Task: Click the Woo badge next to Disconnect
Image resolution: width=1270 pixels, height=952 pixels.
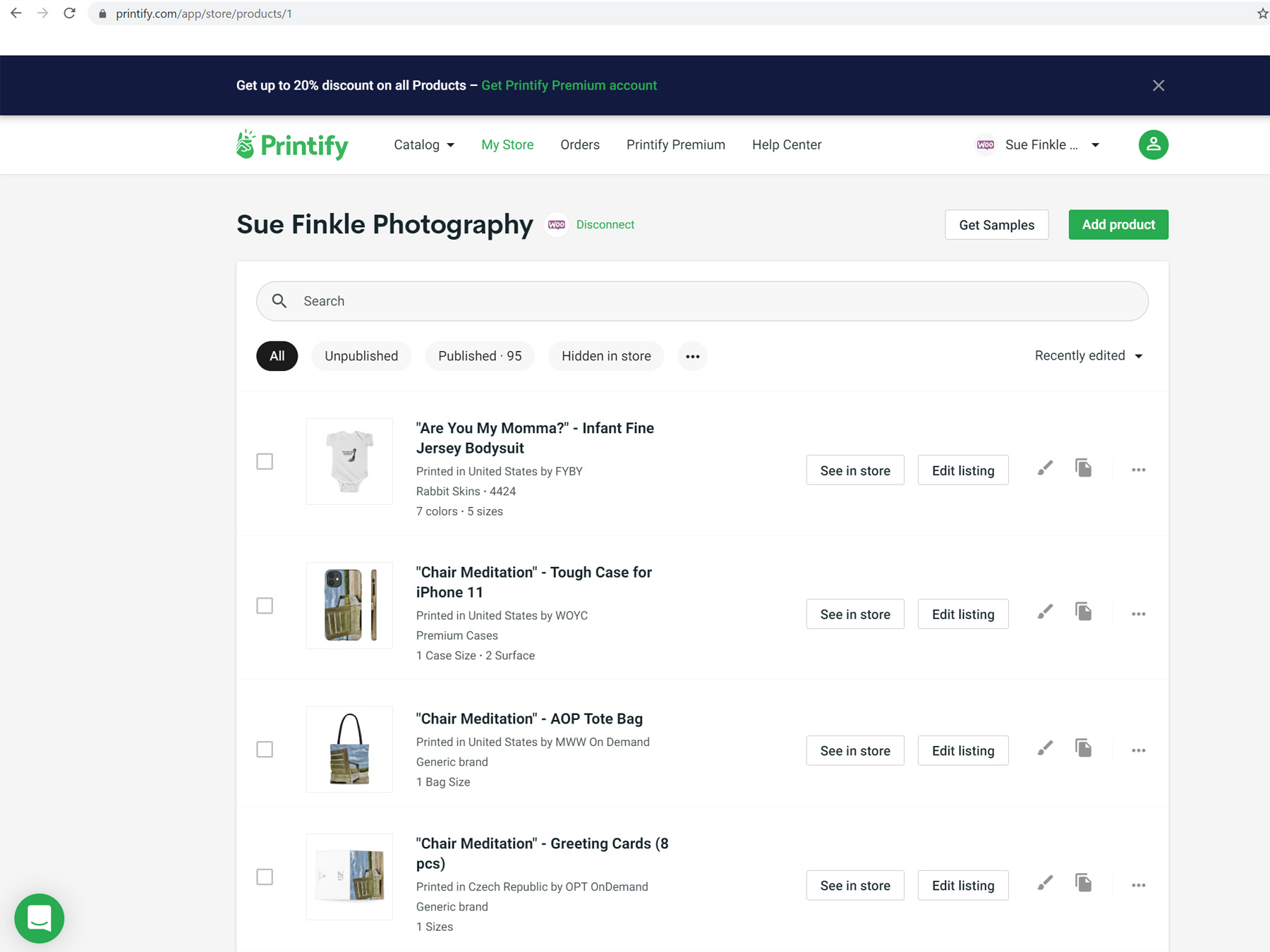Action: pos(557,224)
